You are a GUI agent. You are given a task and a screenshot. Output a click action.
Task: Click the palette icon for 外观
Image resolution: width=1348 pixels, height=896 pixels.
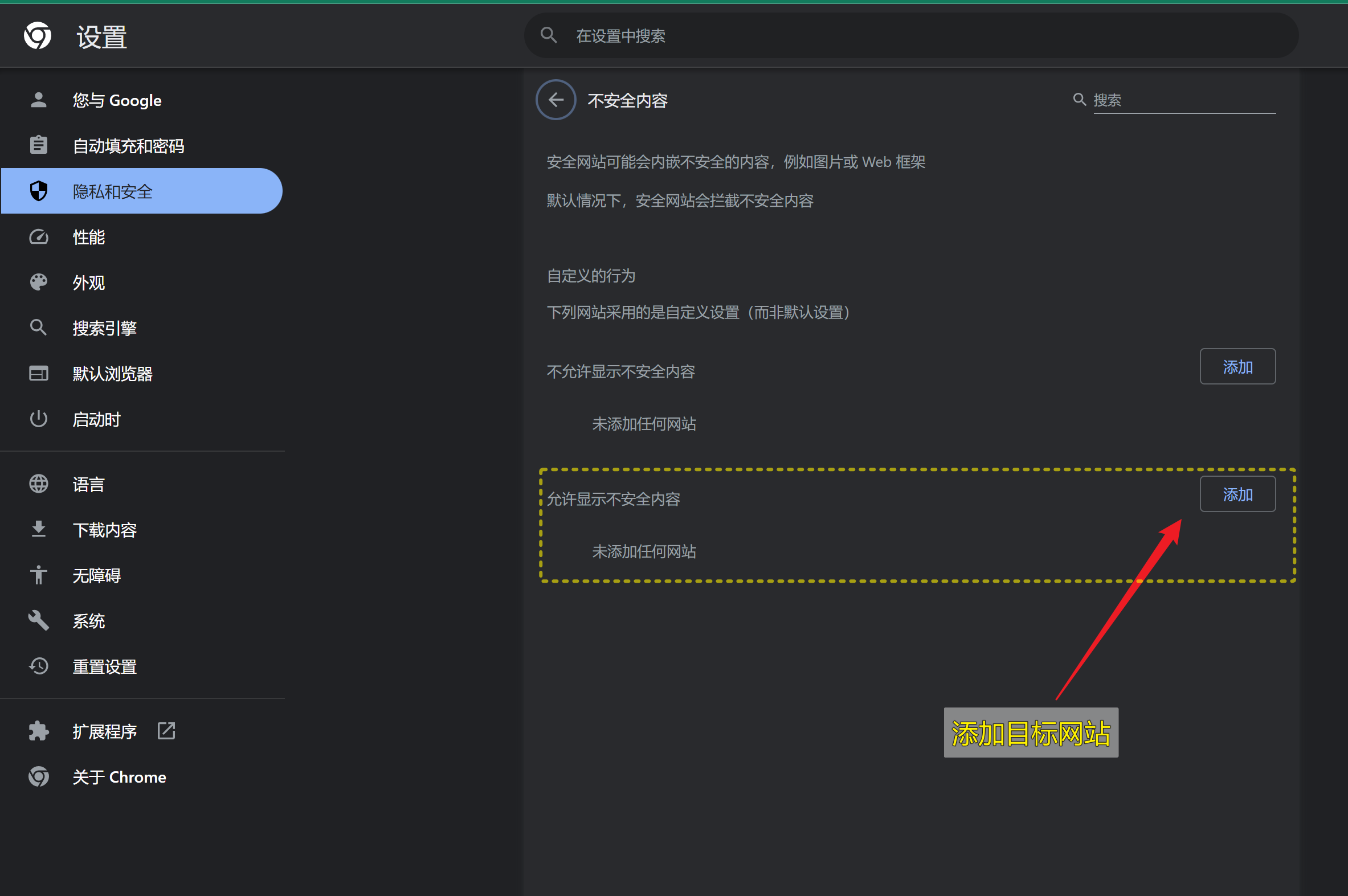(38, 282)
